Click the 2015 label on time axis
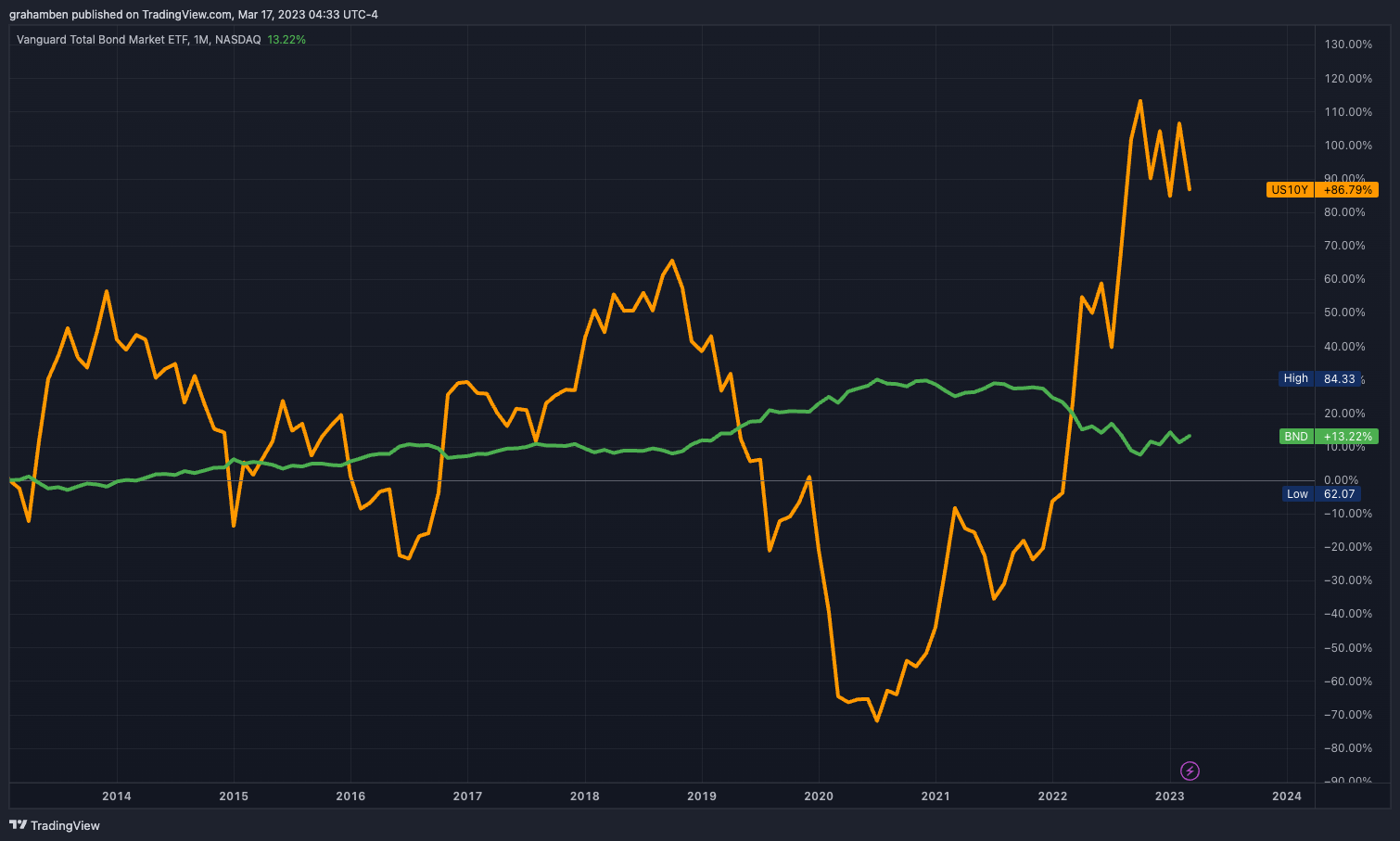1400x841 pixels. tap(234, 796)
